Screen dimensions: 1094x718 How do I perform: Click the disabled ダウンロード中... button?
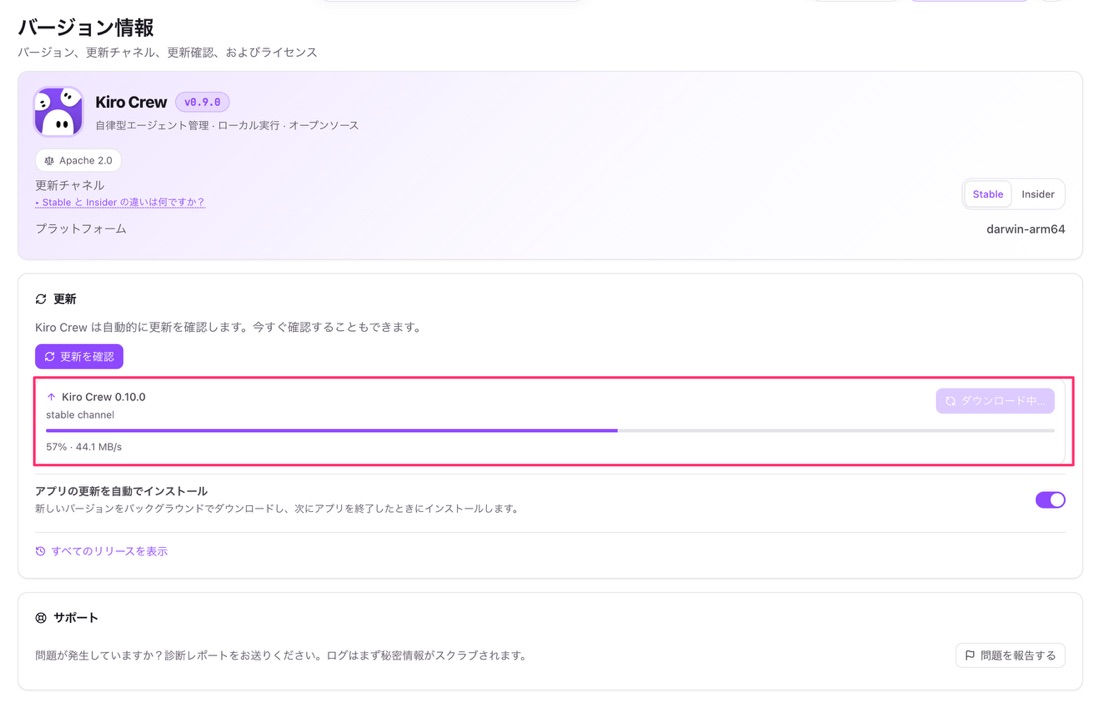click(x=995, y=401)
